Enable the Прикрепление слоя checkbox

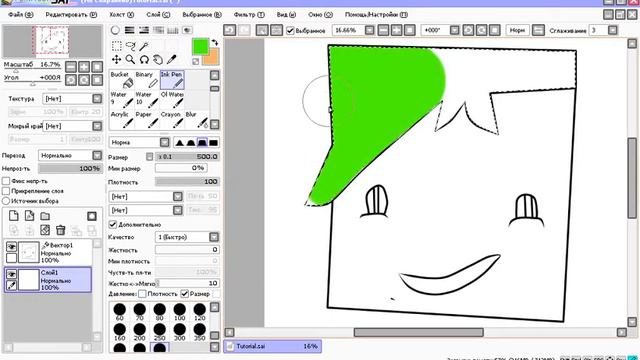click(6, 191)
